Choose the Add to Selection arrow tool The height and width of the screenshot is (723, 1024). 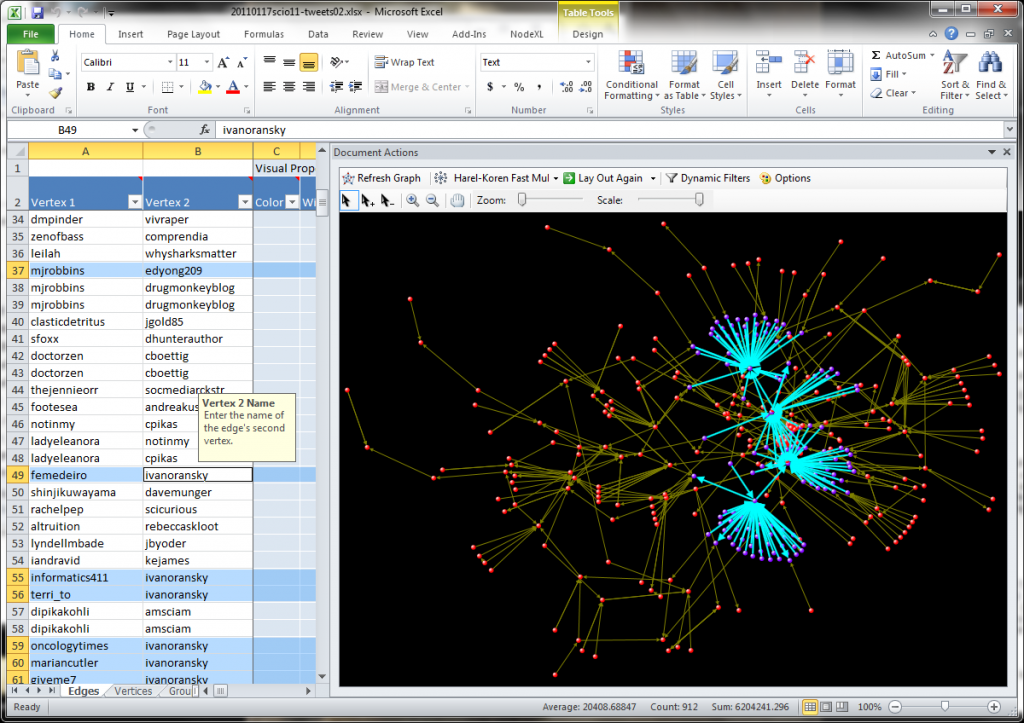tap(367, 201)
